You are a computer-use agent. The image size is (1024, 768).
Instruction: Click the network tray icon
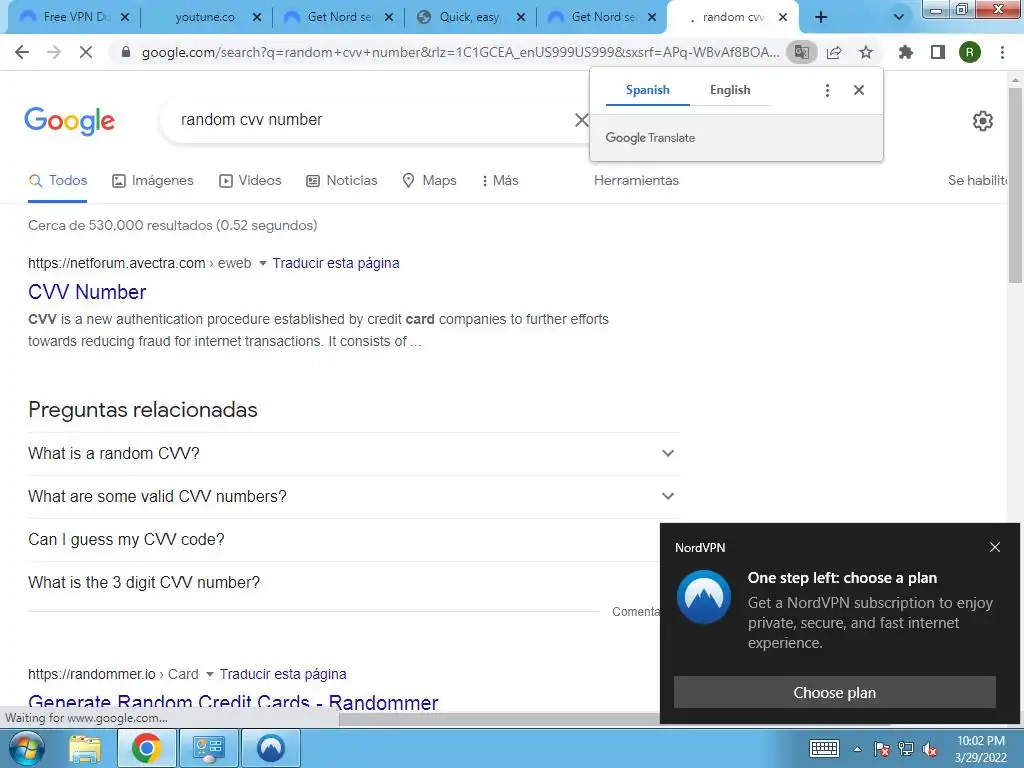(x=906, y=749)
